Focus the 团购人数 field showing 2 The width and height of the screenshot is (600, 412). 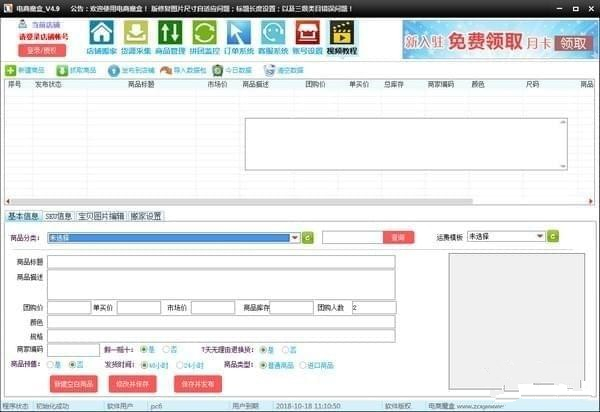point(374,308)
